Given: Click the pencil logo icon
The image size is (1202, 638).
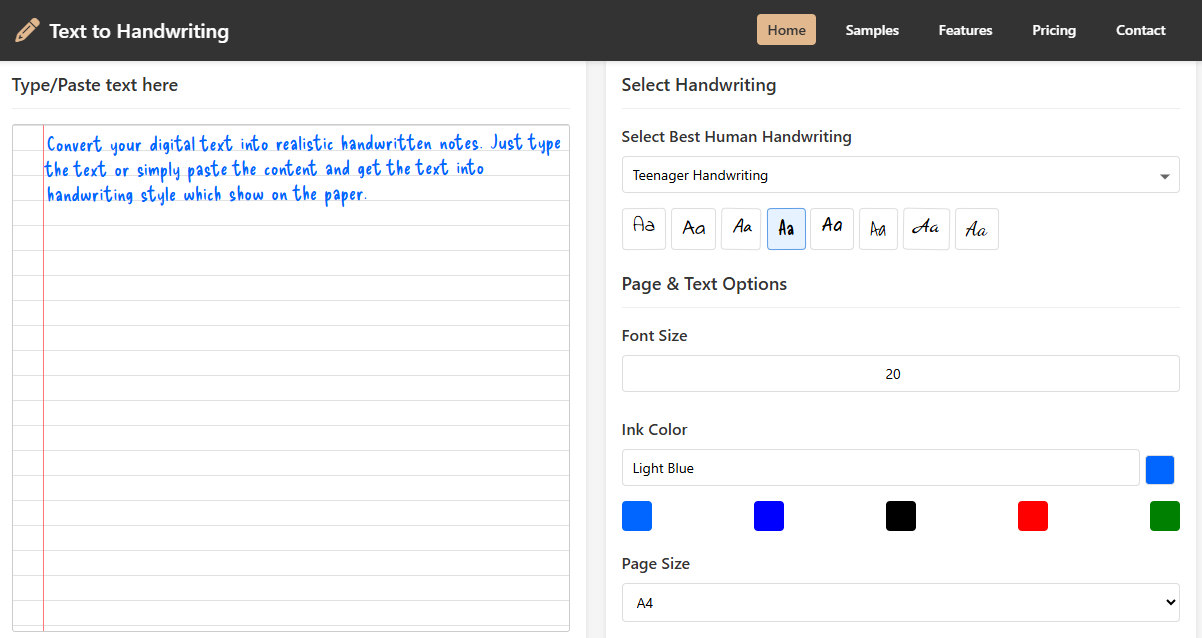Looking at the screenshot, I should (27, 30).
